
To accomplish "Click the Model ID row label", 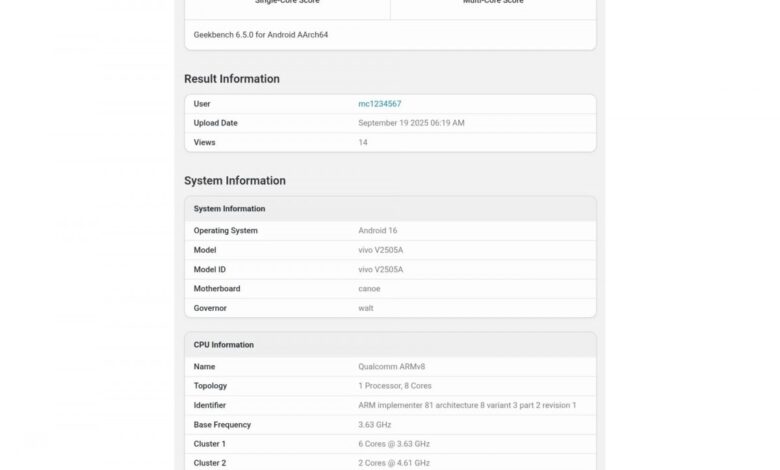I will pos(211,270).
